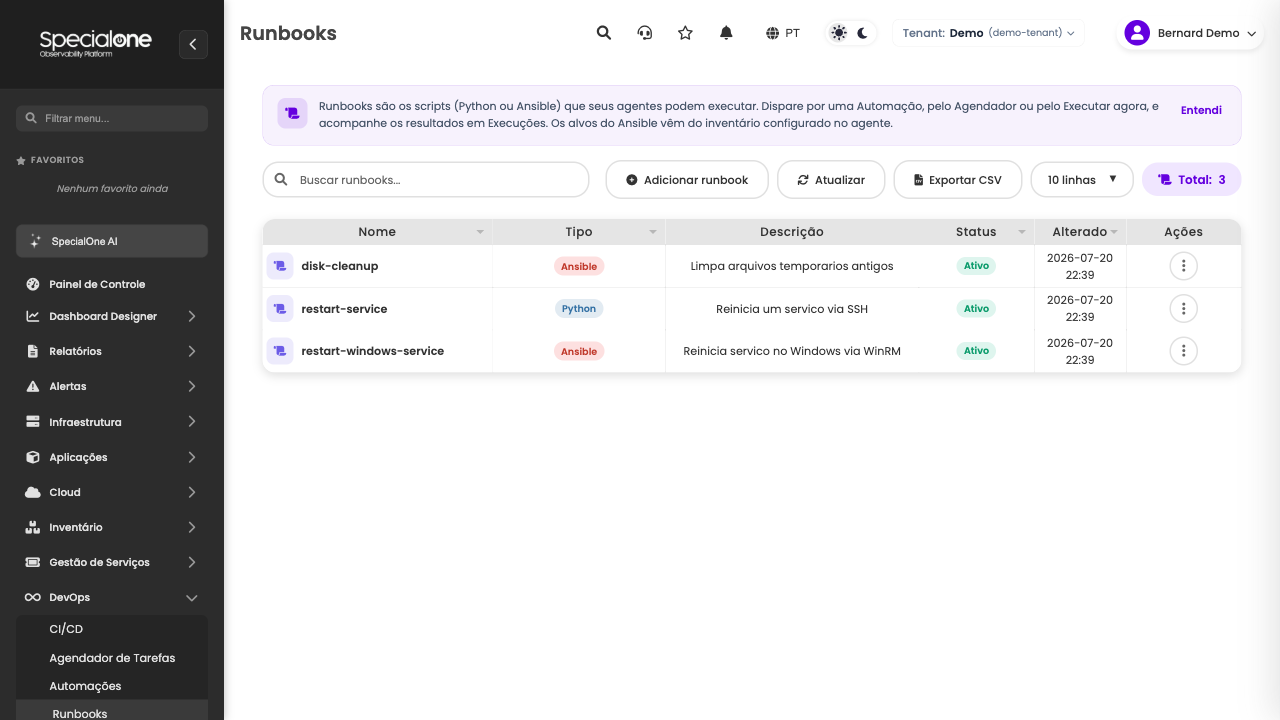Expand the Aplicações submenu chevron

pyautogui.click(x=192, y=457)
